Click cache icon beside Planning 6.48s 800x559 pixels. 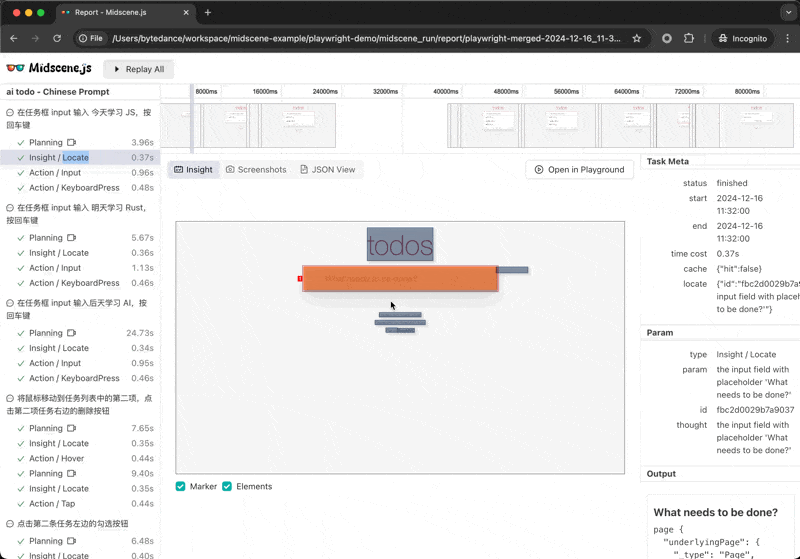click(71, 541)
